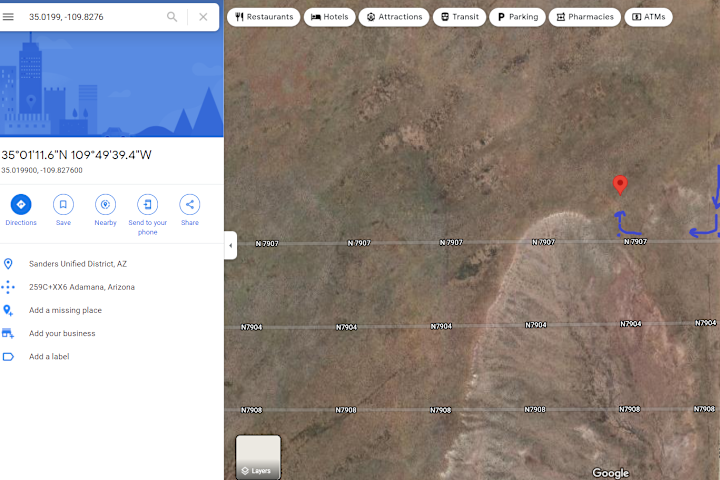Click decimal coordinates 35.019900, -109.827600
Image resolution: width=720 pixels, height=480 pixels.
(42, 170)
